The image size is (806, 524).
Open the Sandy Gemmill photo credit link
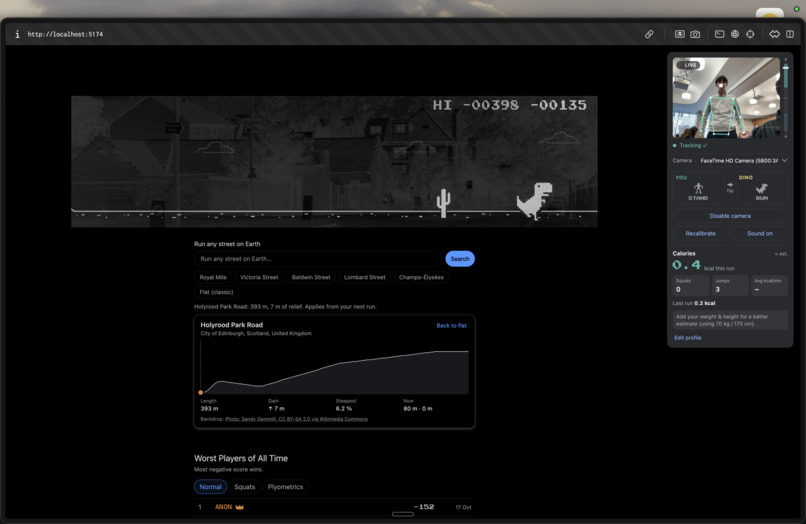296,419
